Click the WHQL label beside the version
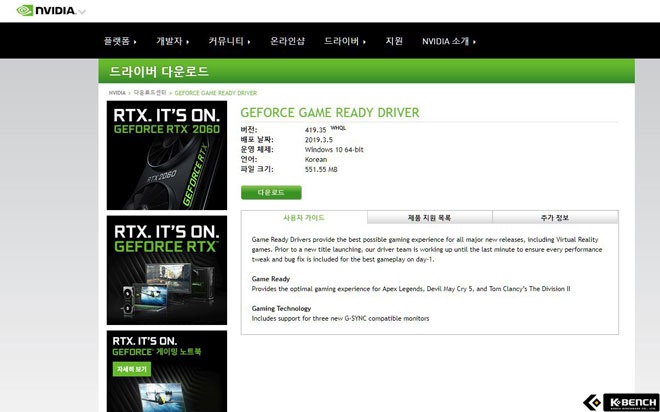This screenshot has height=412, width=660. tap(338, 128)
